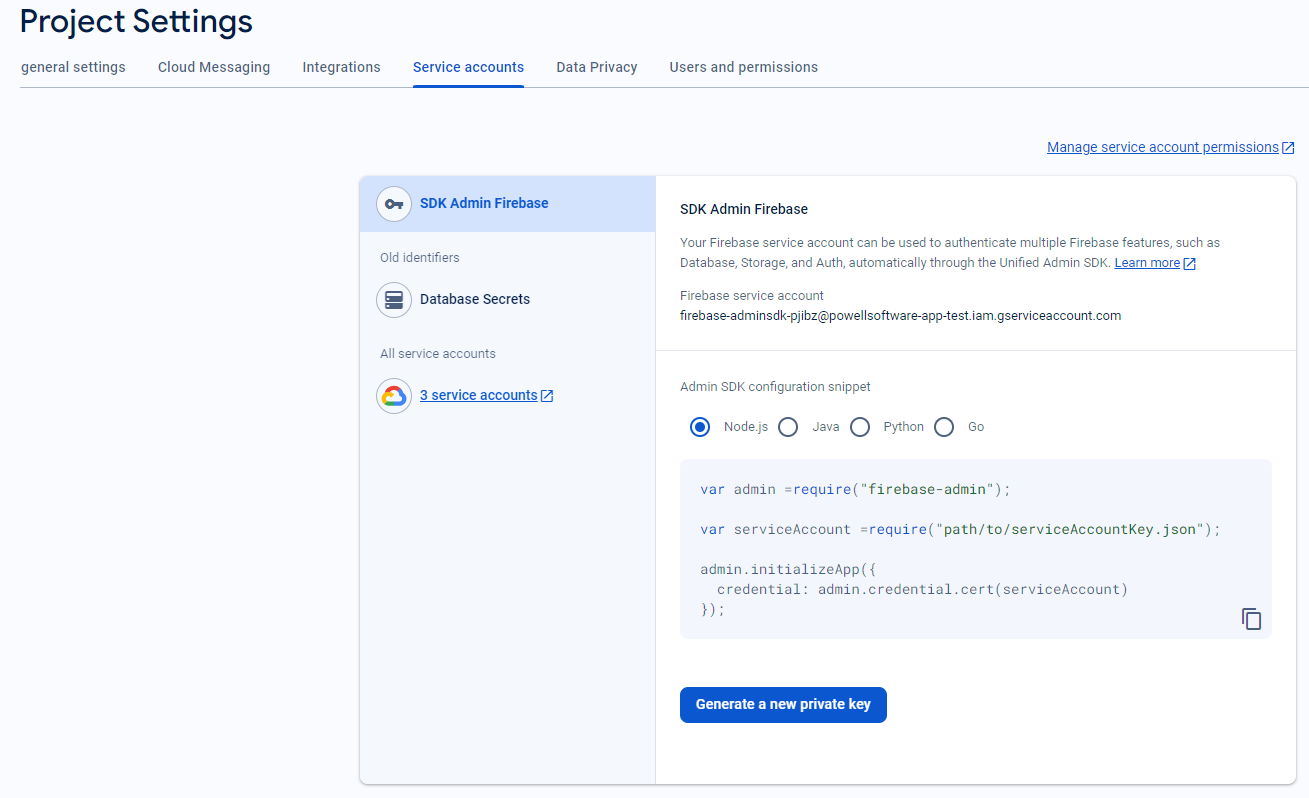
Task: Click the serviceAccountKey.json code line
Action: [x=961, y=529]
